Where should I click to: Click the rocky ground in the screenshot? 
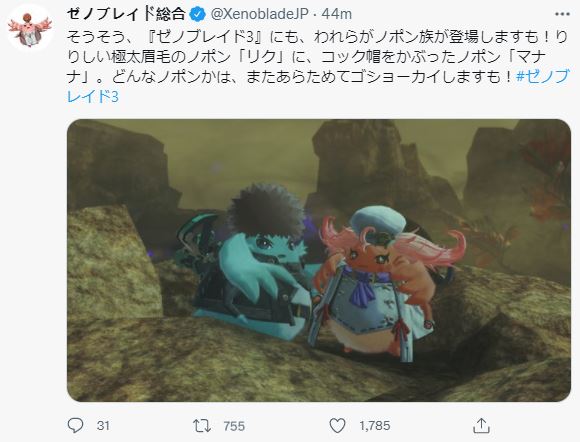[x=222, y=366]
